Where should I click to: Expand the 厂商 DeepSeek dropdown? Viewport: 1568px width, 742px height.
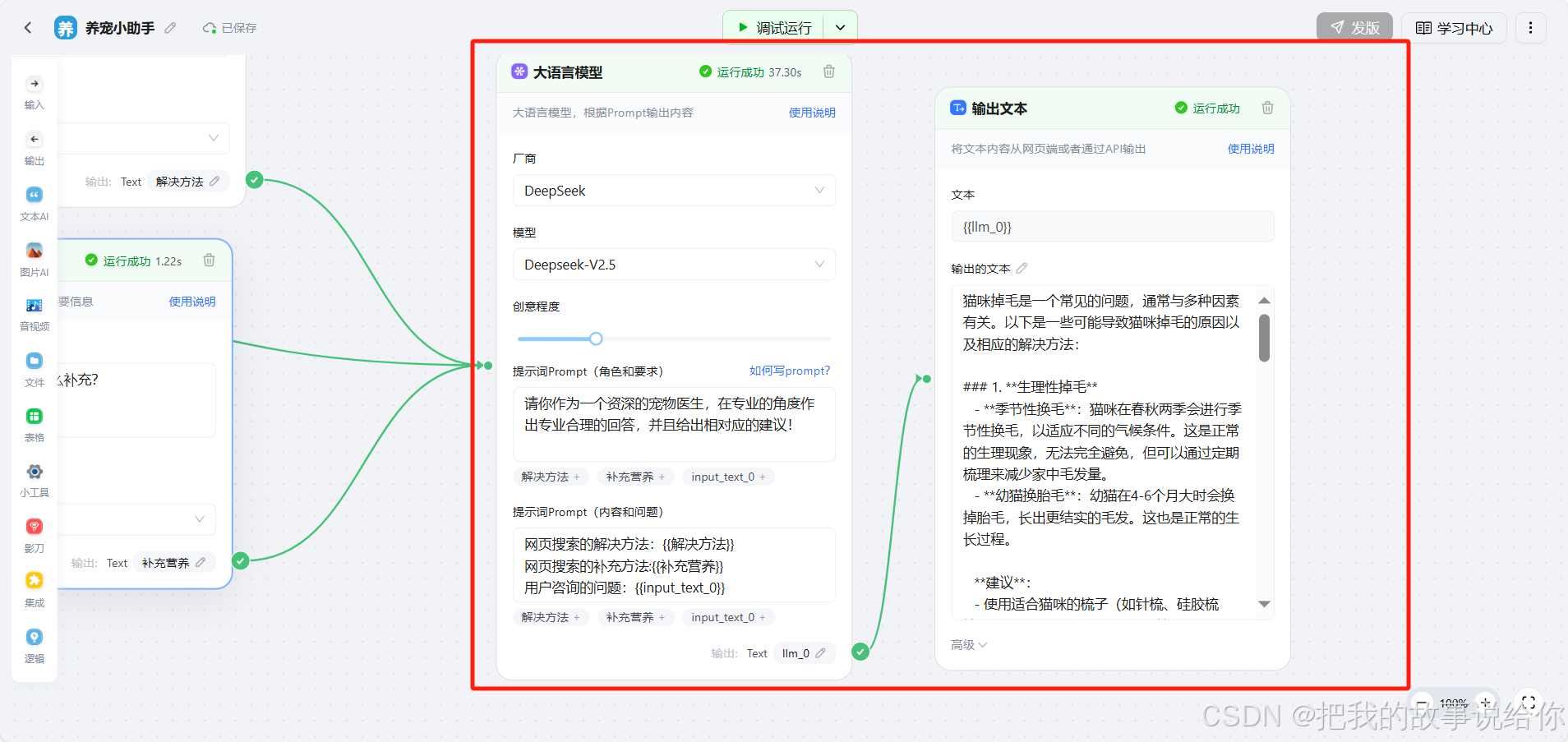pyautogui.click(x=674, y=191)
